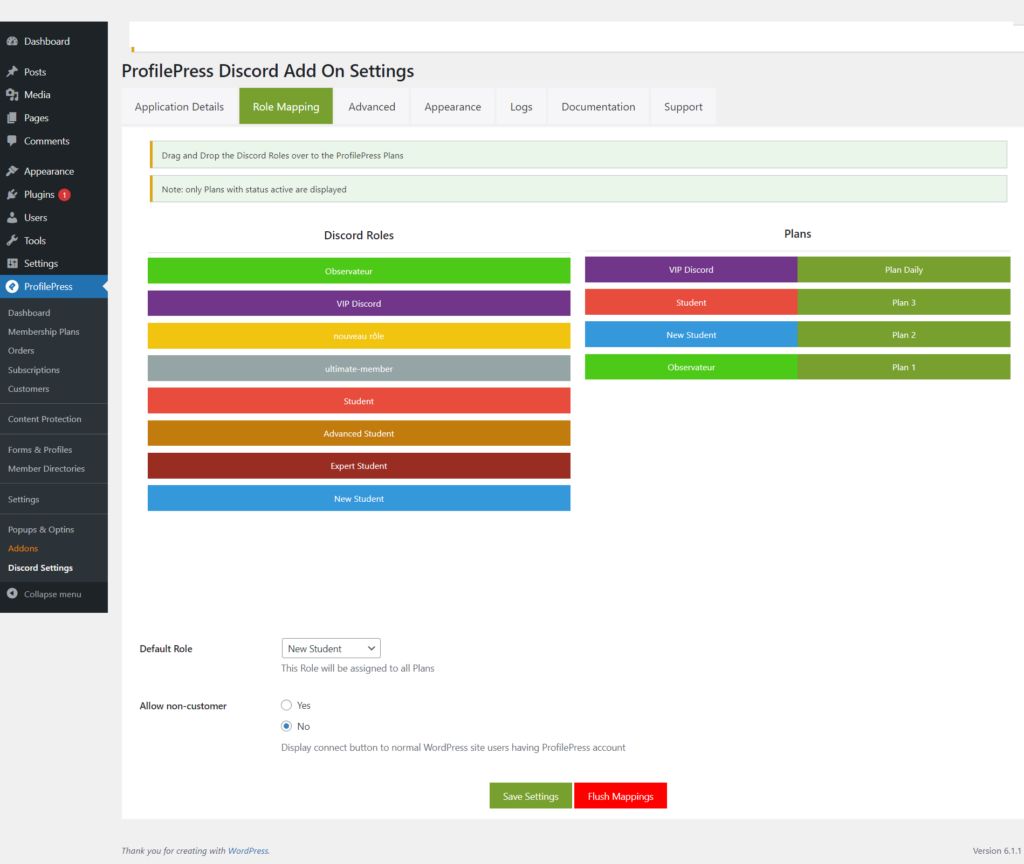The height and width of the screenshot is (864, 1024).
Task: Open the Logs tab
Action: 521,106
